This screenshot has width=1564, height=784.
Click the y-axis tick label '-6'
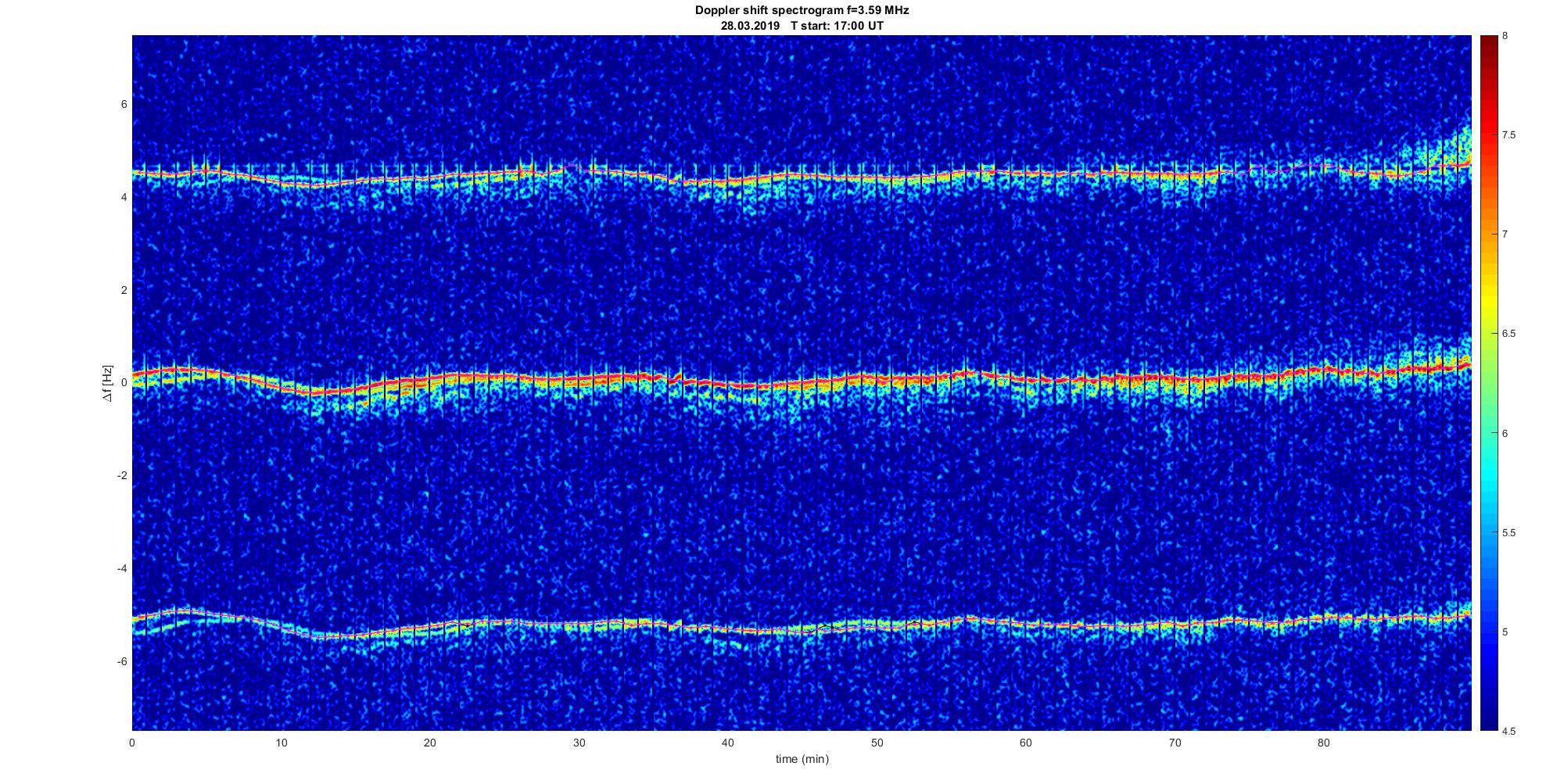[x=122, y=661]
